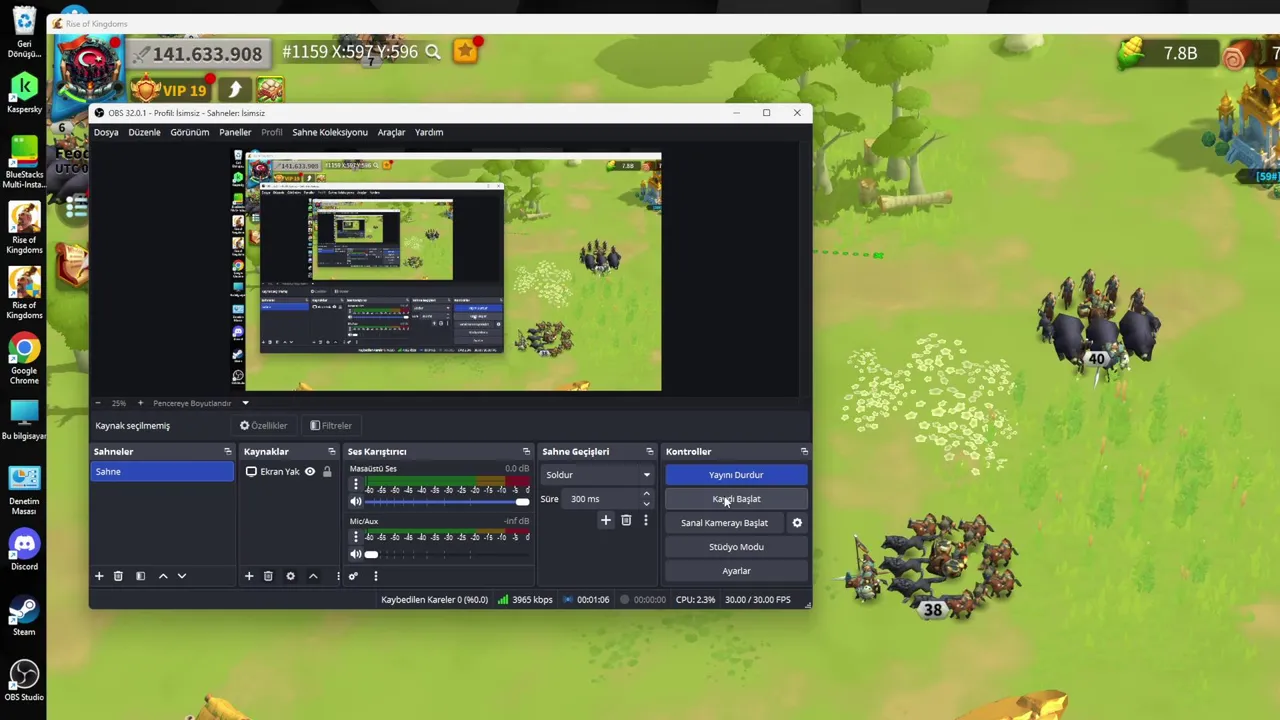
Task: Open Kaynaklar toolbar three-dot overflow menu
Action: 338,576
